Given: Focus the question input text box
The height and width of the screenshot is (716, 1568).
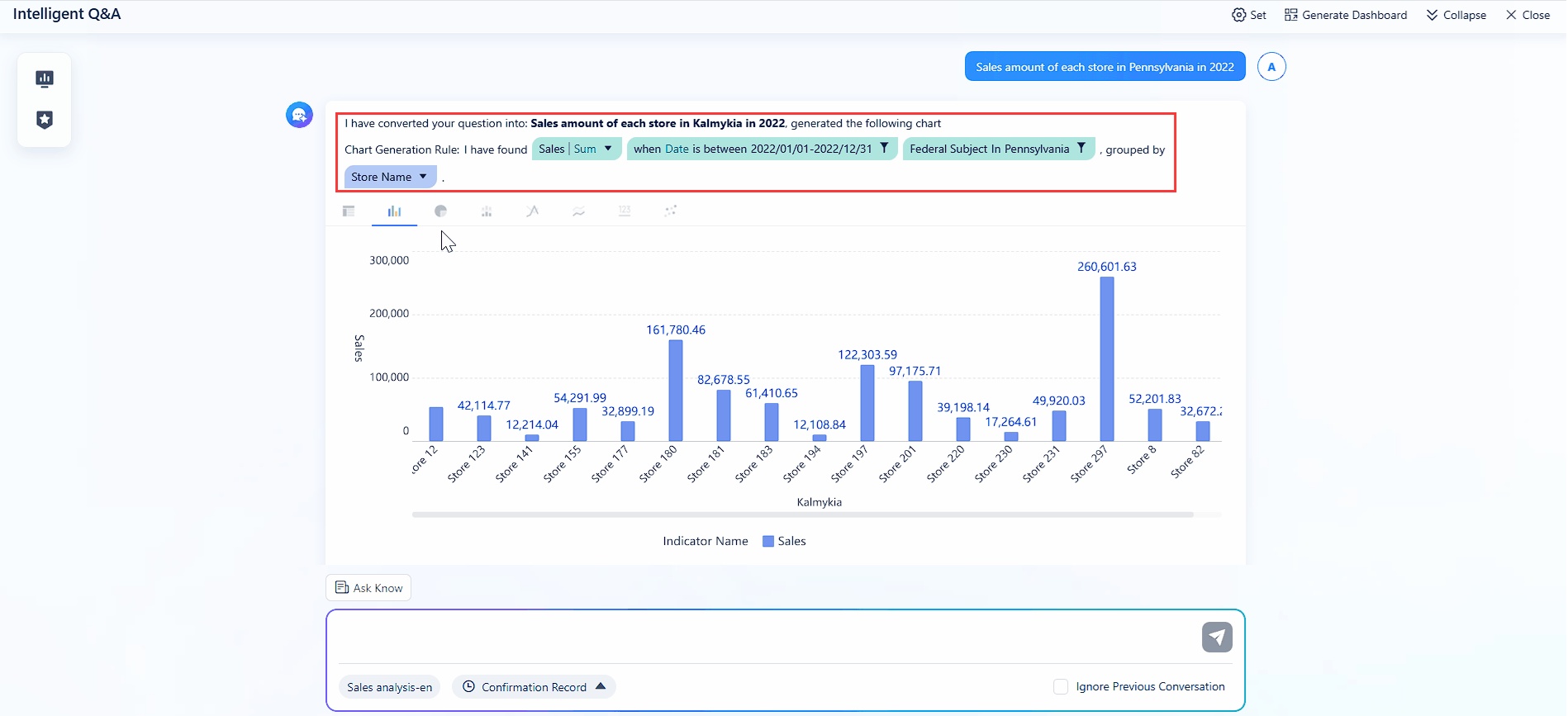Looking at the screenshot, I should click(x=760, y=636).
